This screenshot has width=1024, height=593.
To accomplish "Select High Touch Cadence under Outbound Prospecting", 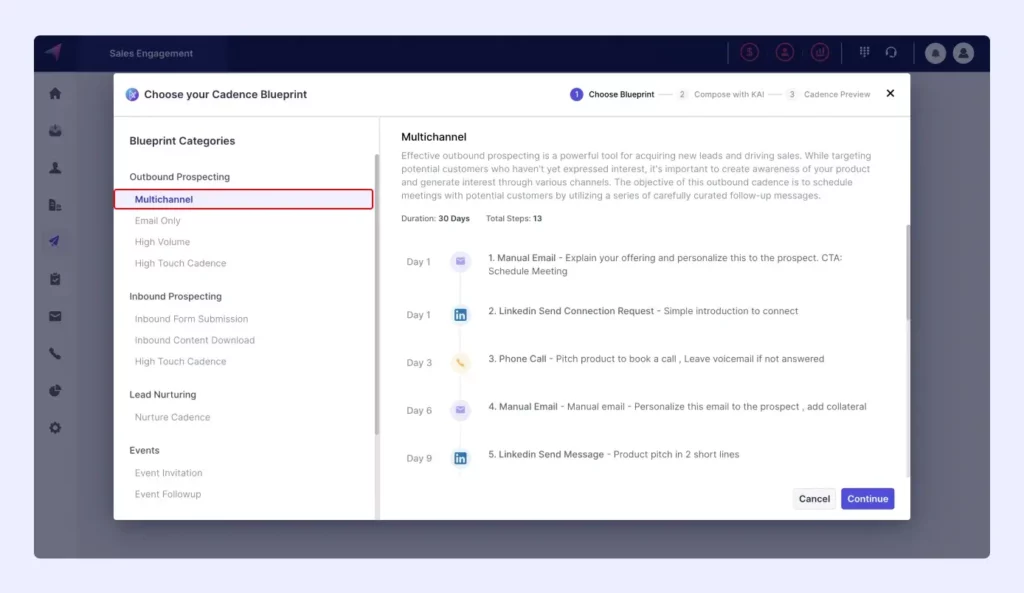I will [x=180, y=263].
